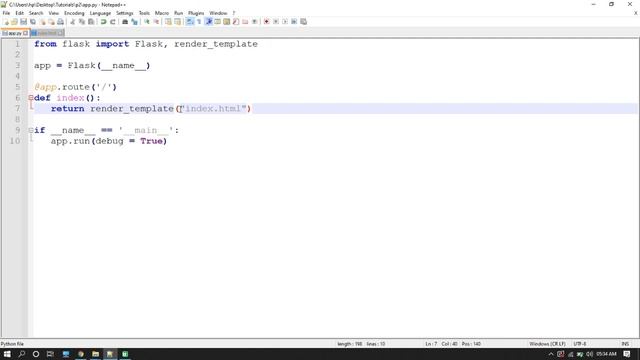Start macro recording with red icon

(x=266, y=22)
